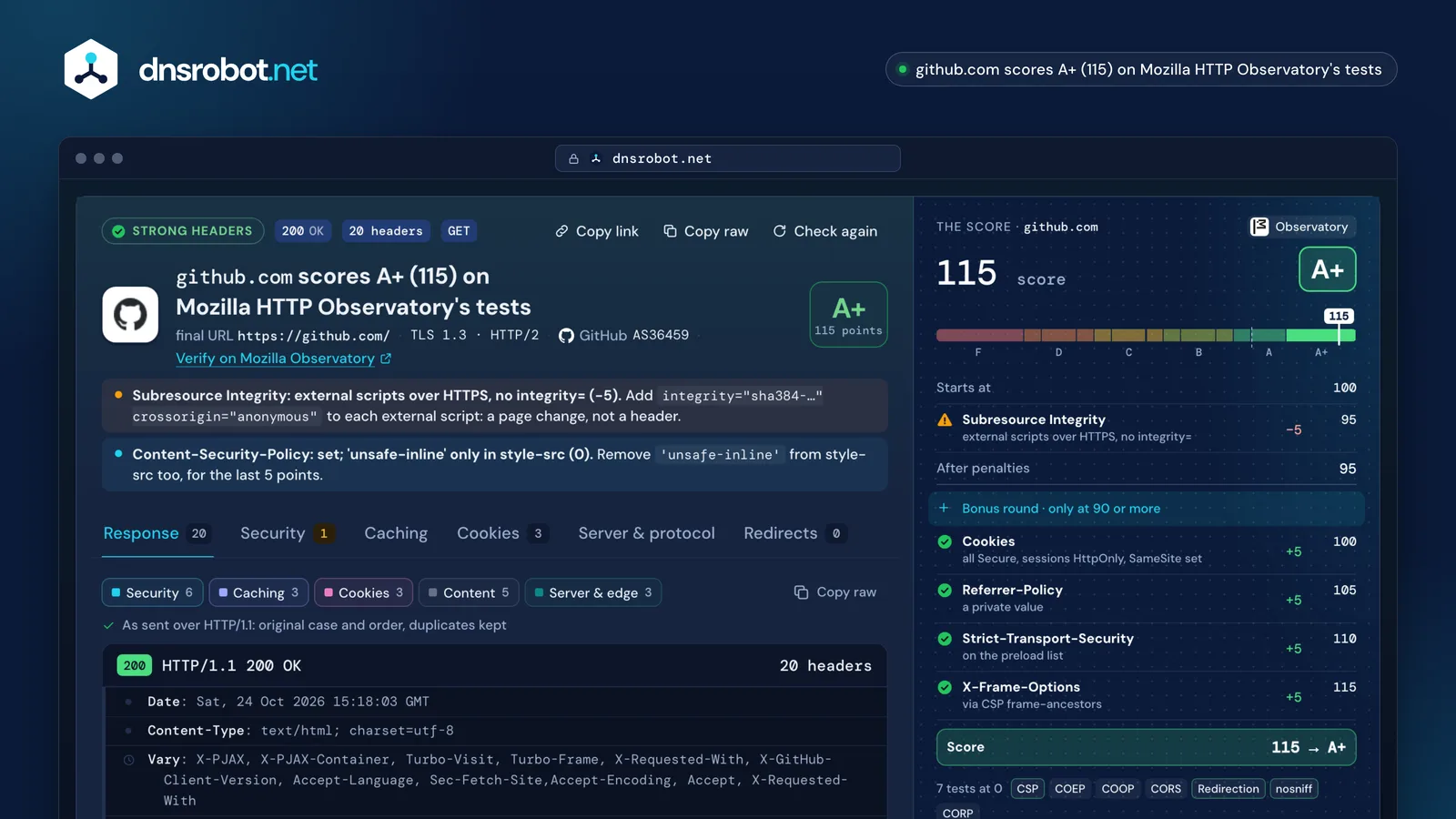Viewport: 1456px width, 819px height.
Task: Click the Copy link button
Action: [597, 231]
